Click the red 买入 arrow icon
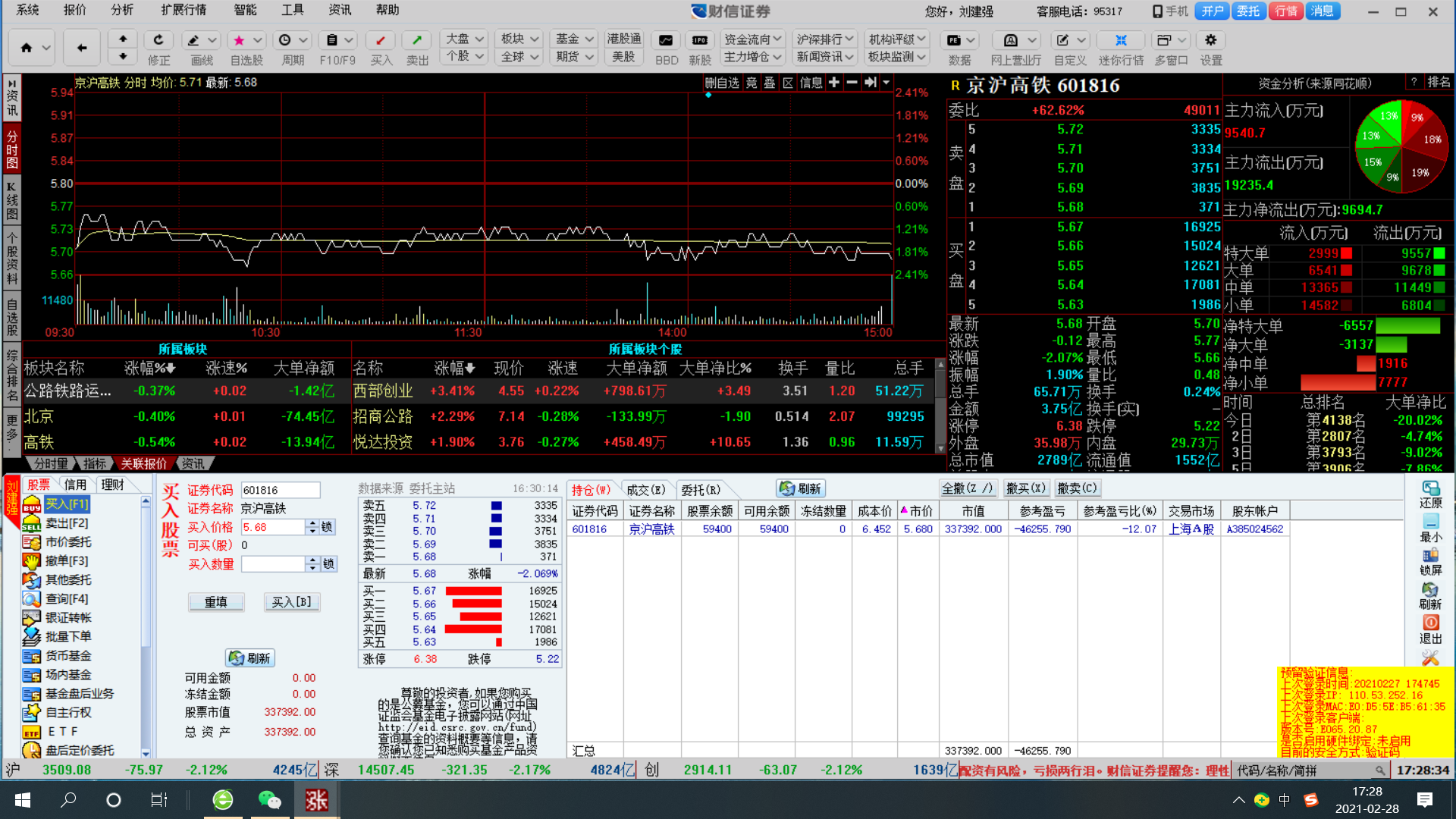 coord(381,40)
